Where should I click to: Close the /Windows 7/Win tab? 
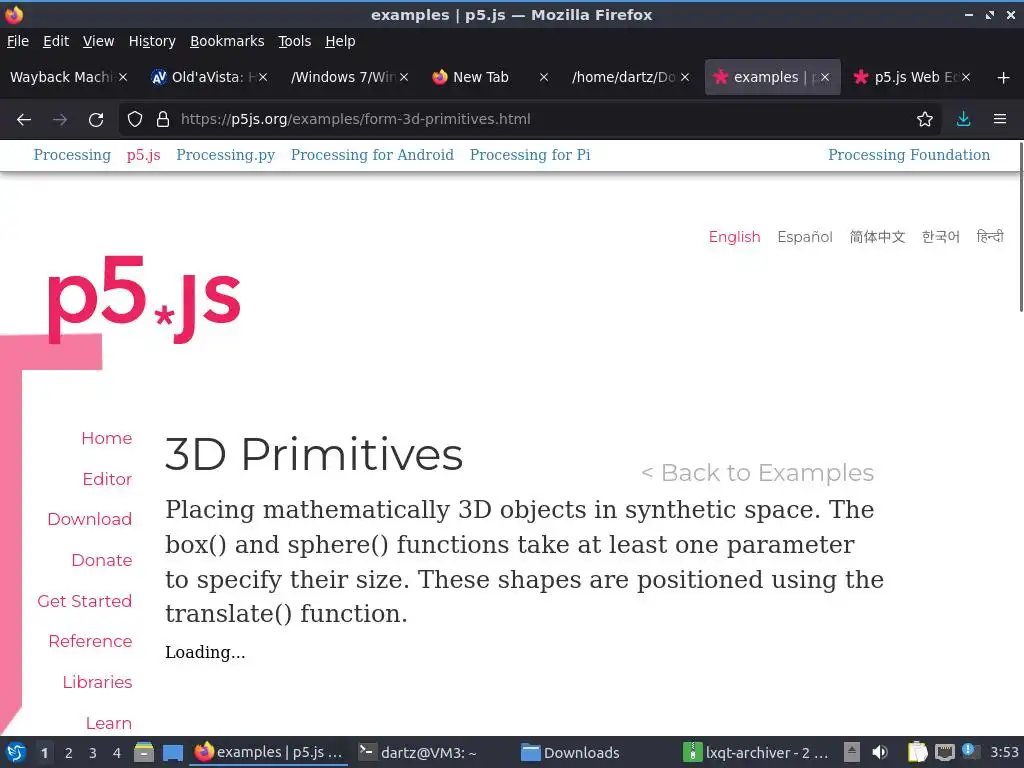(404, 77)
